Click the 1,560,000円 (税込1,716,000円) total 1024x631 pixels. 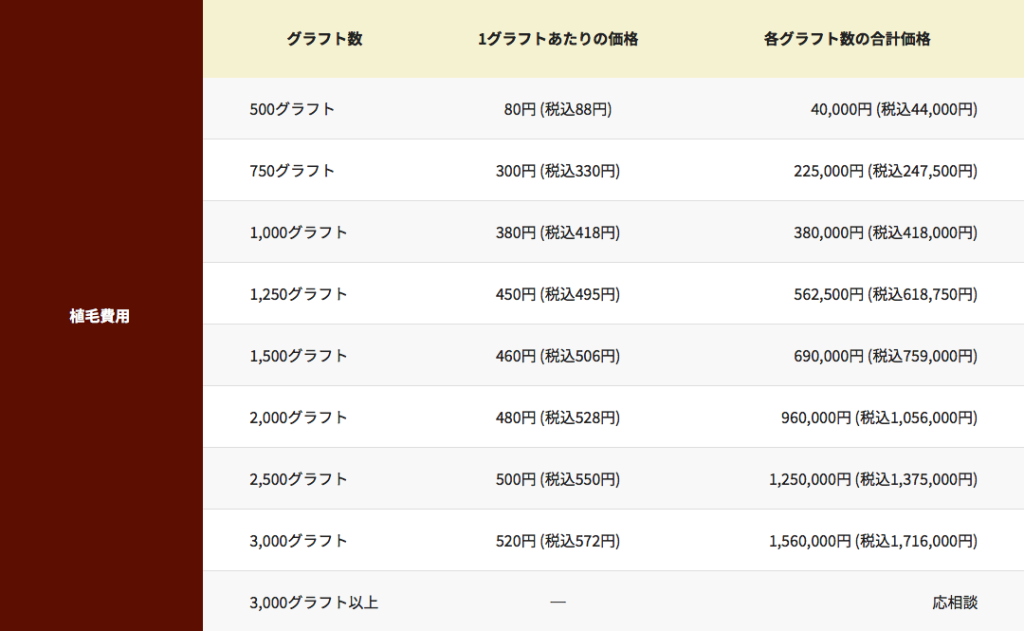873,541
